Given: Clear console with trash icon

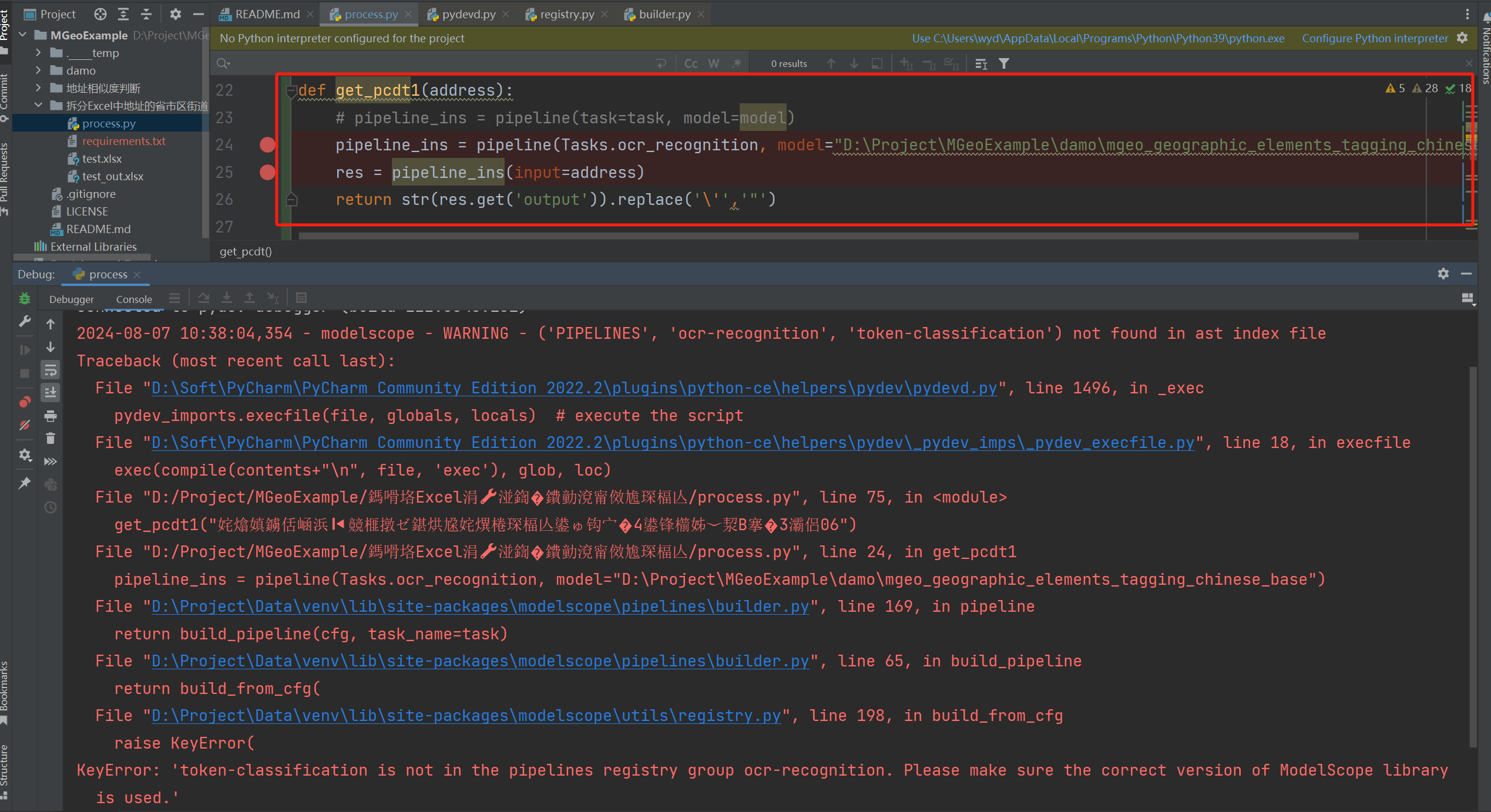Looking at the screenshot, I should [51, 439].
